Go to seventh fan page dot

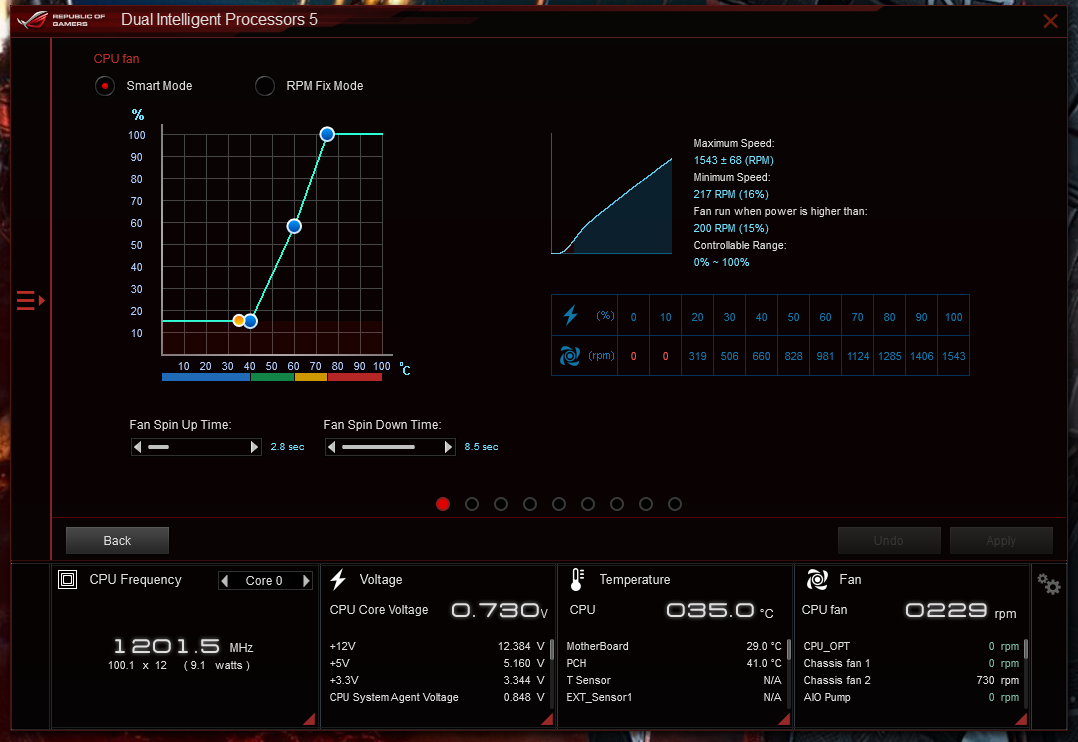coord(617,504)
